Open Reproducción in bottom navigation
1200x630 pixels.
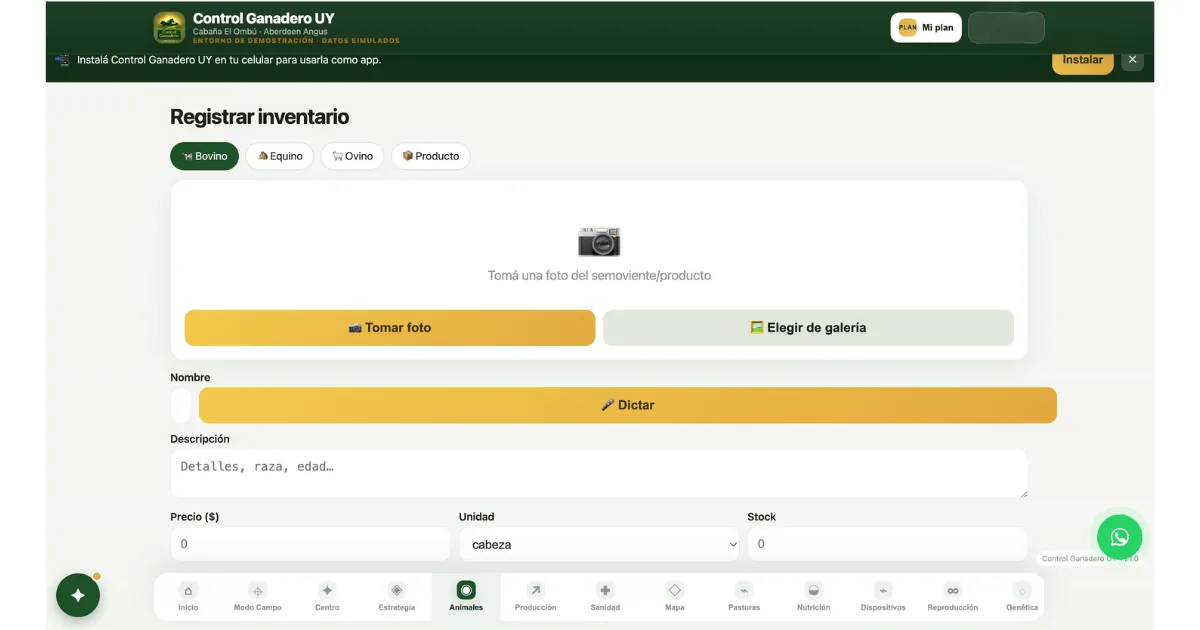(953, 596)
